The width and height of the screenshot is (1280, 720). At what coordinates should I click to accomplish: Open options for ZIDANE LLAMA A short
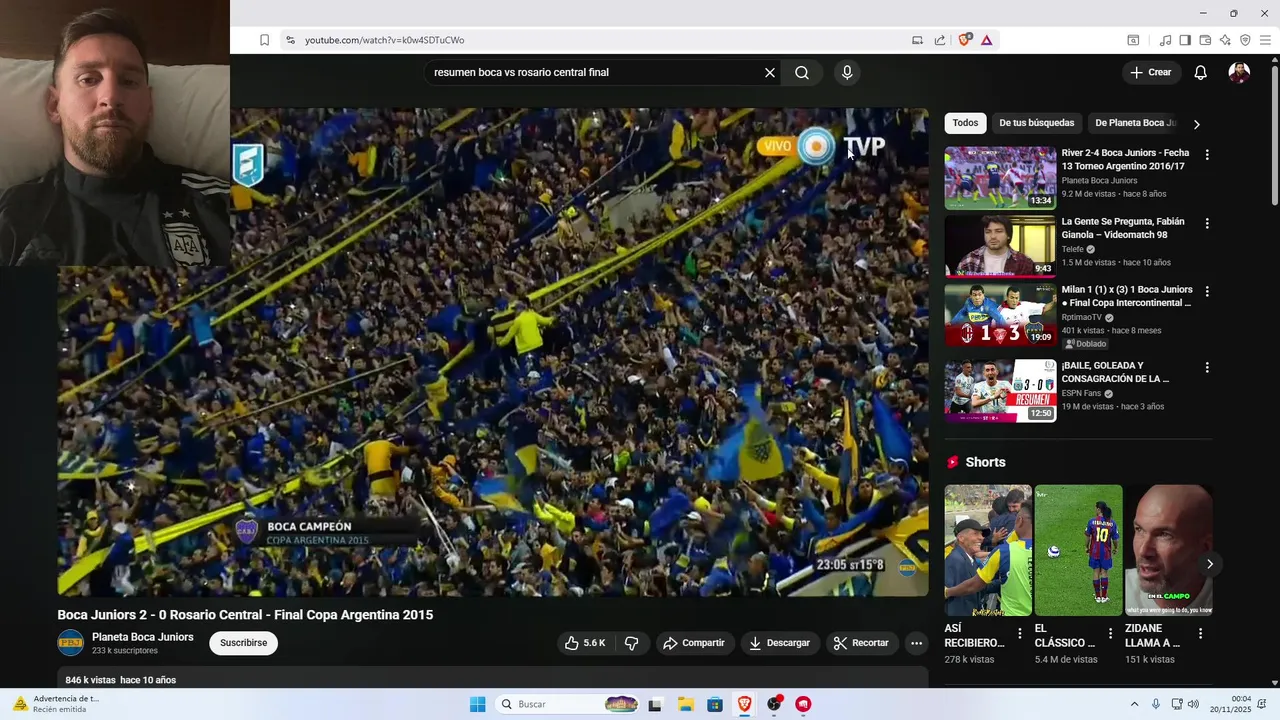(1200, 633)
